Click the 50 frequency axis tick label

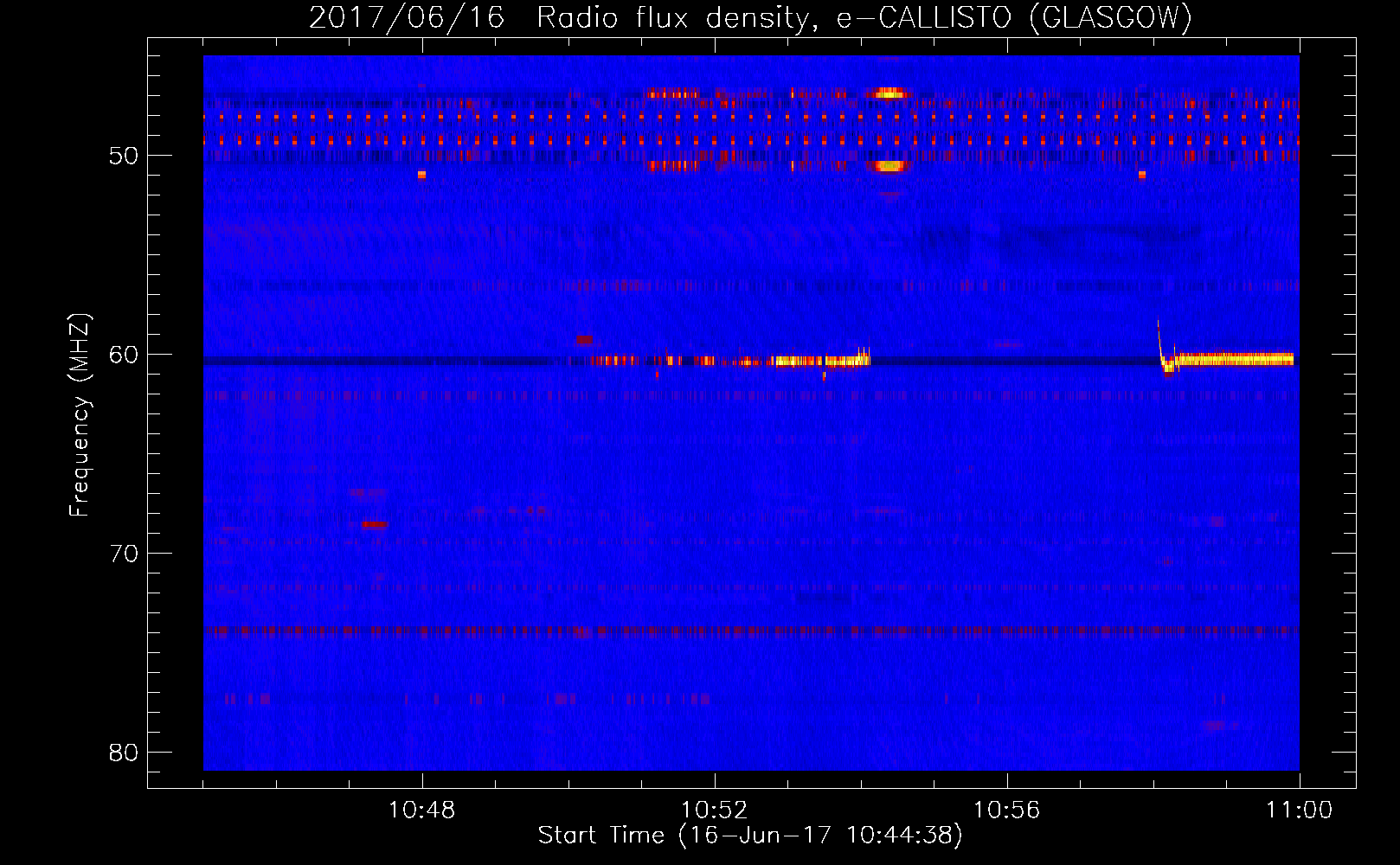[124, 157]
